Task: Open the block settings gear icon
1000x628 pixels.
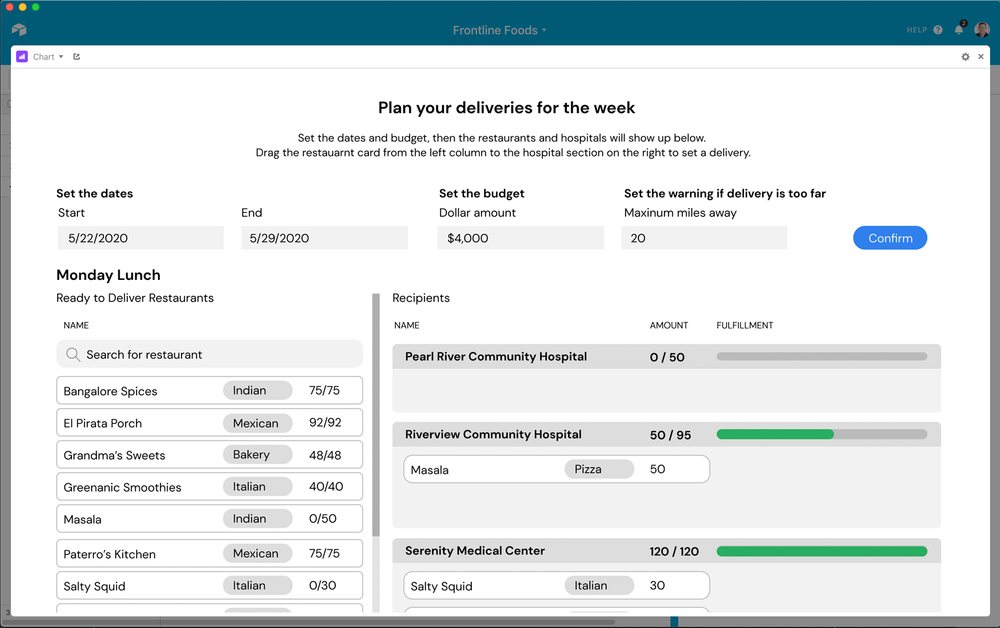Action: click(966, 57)
